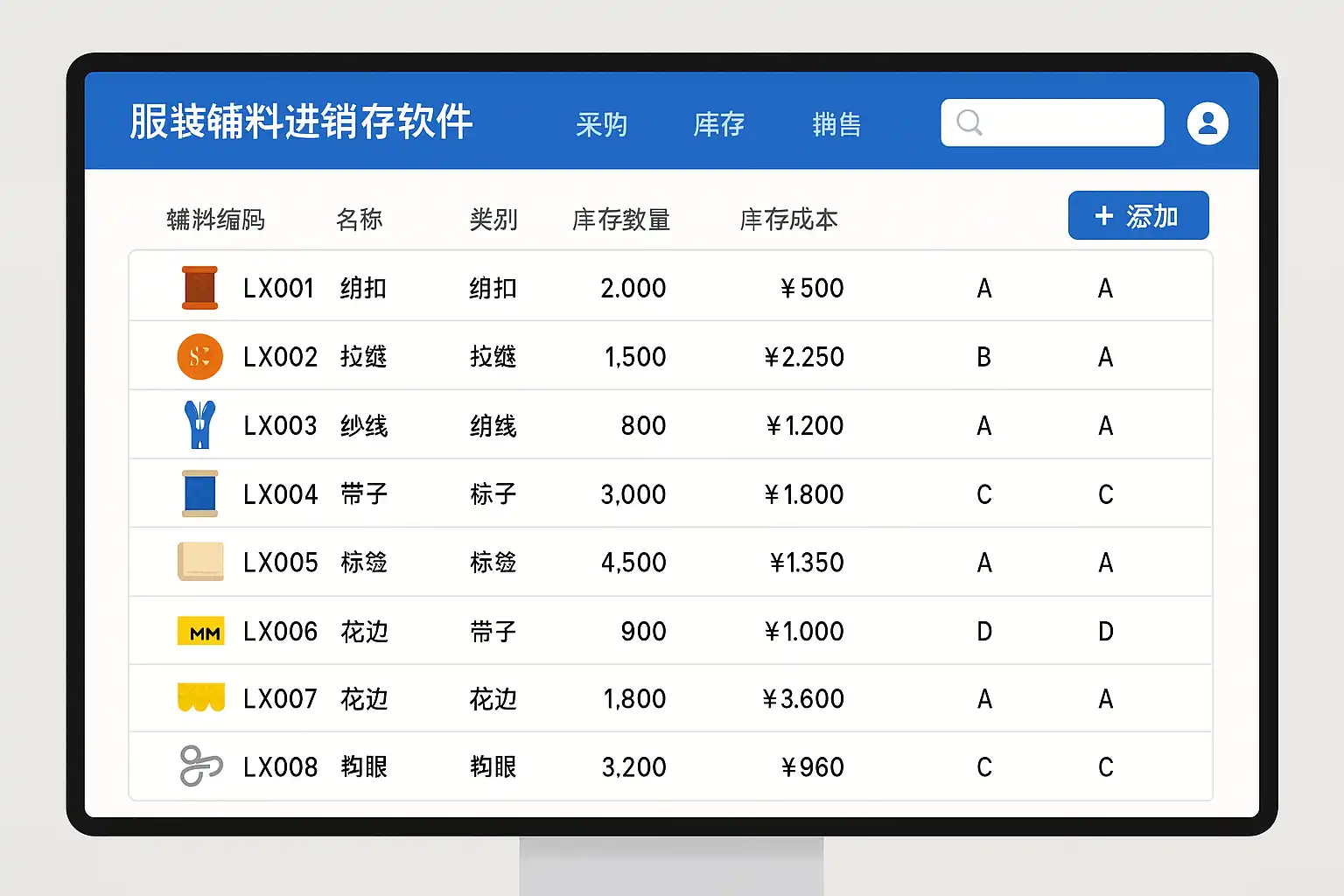Image resolution: width=1344 pixels, height=896 pixels.
Task: Click the orange button icon for LX002
Action: (x=199, y=357)
